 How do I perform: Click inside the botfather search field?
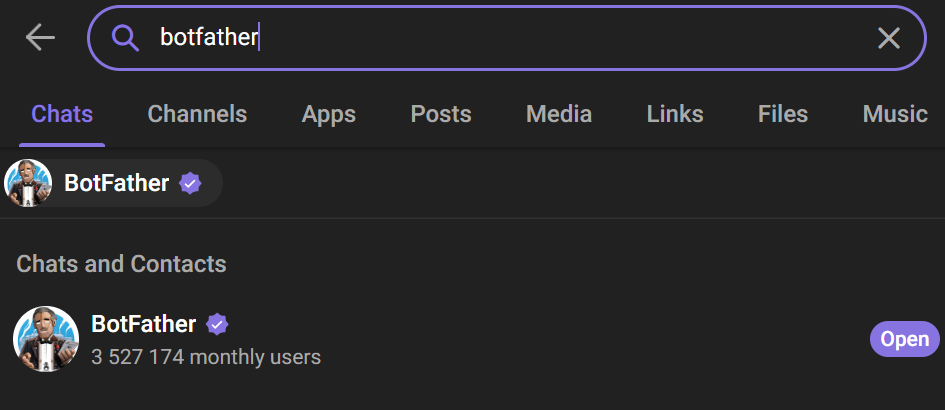[500, 38]
